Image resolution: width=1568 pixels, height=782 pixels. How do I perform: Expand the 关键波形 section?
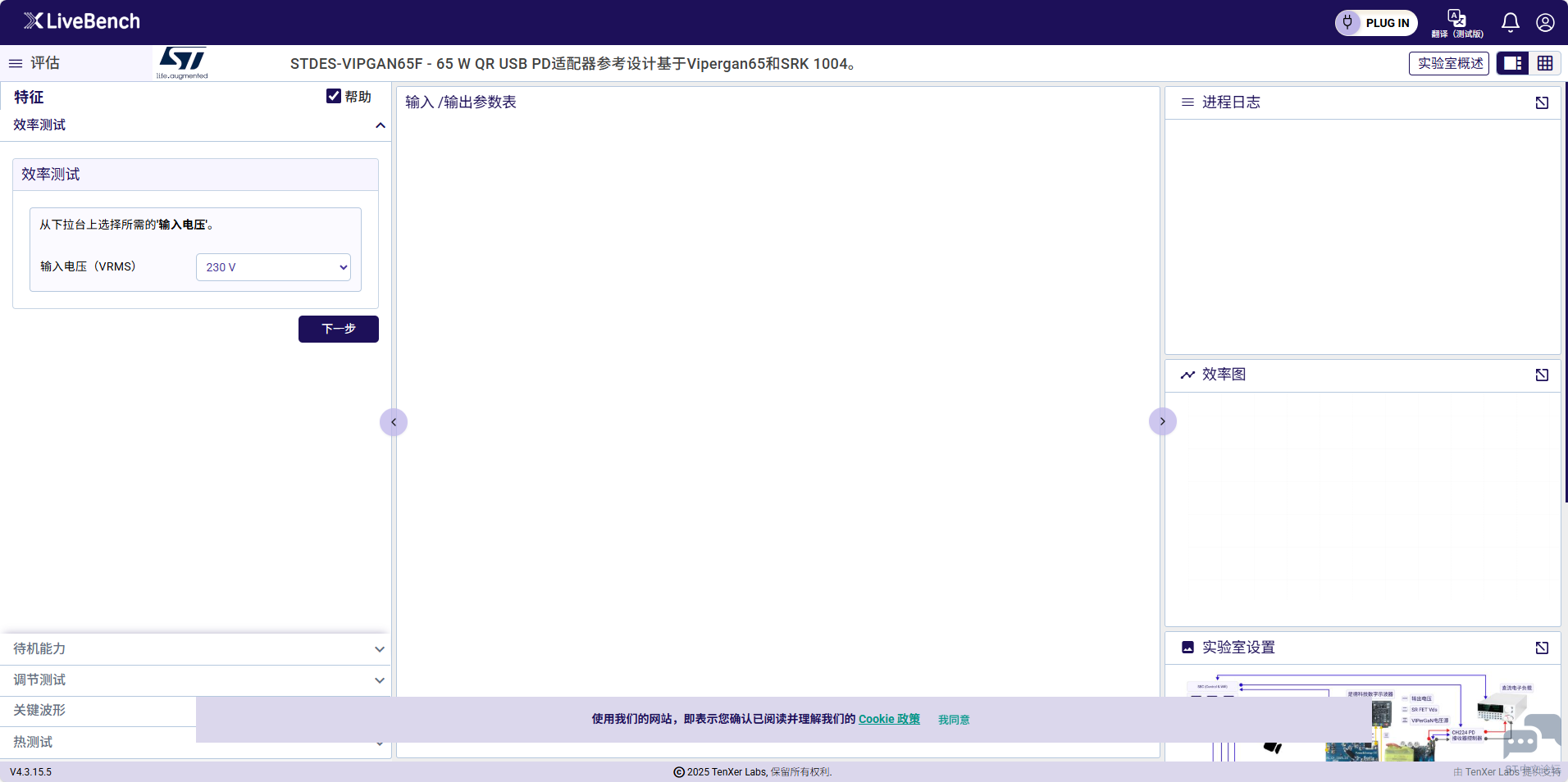(98, 711)
